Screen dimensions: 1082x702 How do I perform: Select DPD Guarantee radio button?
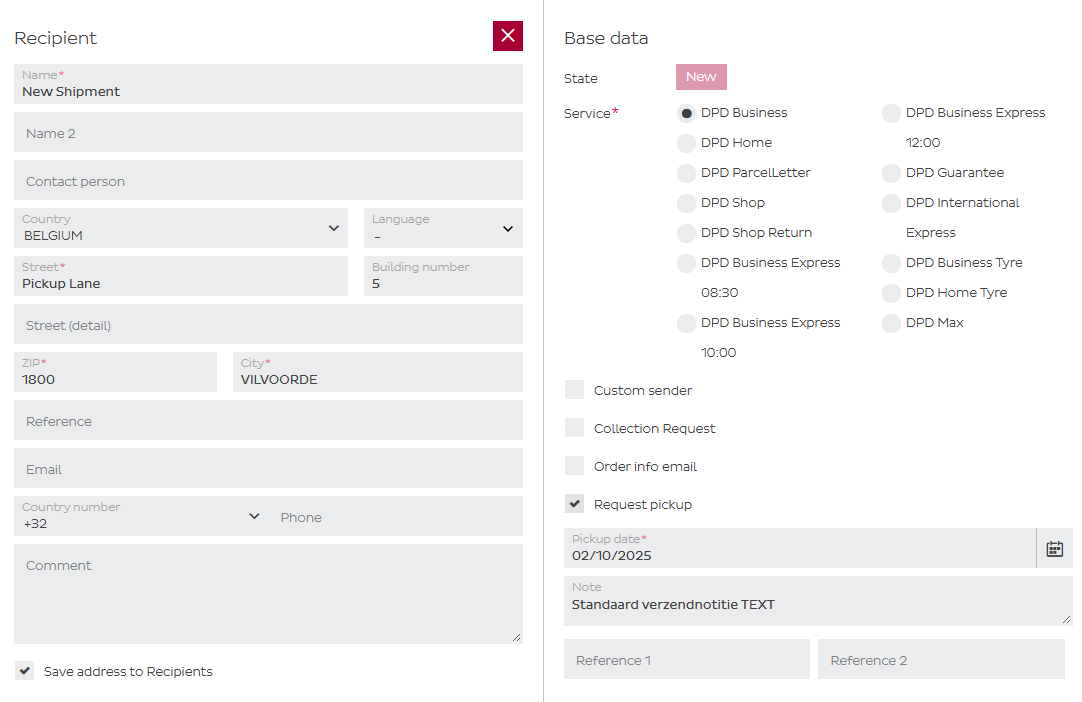pos(891,173)
